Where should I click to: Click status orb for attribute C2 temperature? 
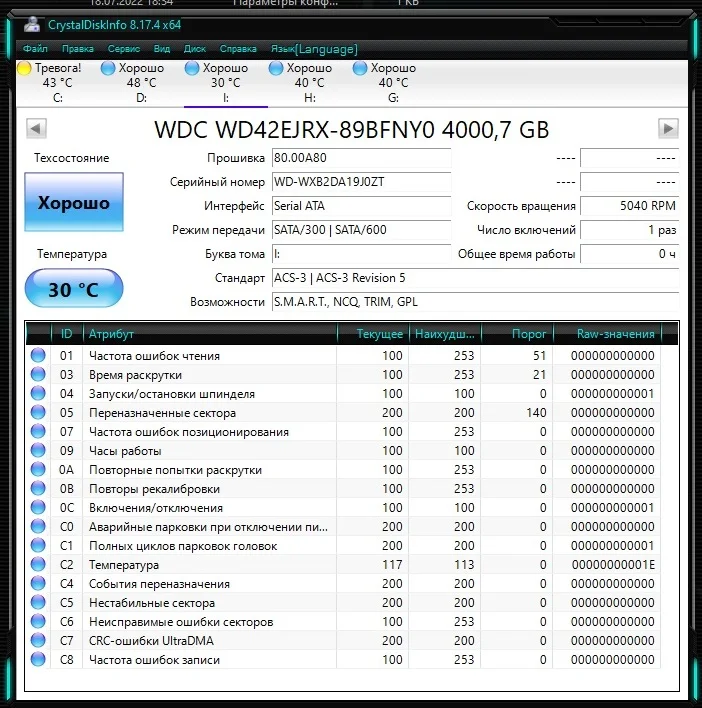point(38,564)
